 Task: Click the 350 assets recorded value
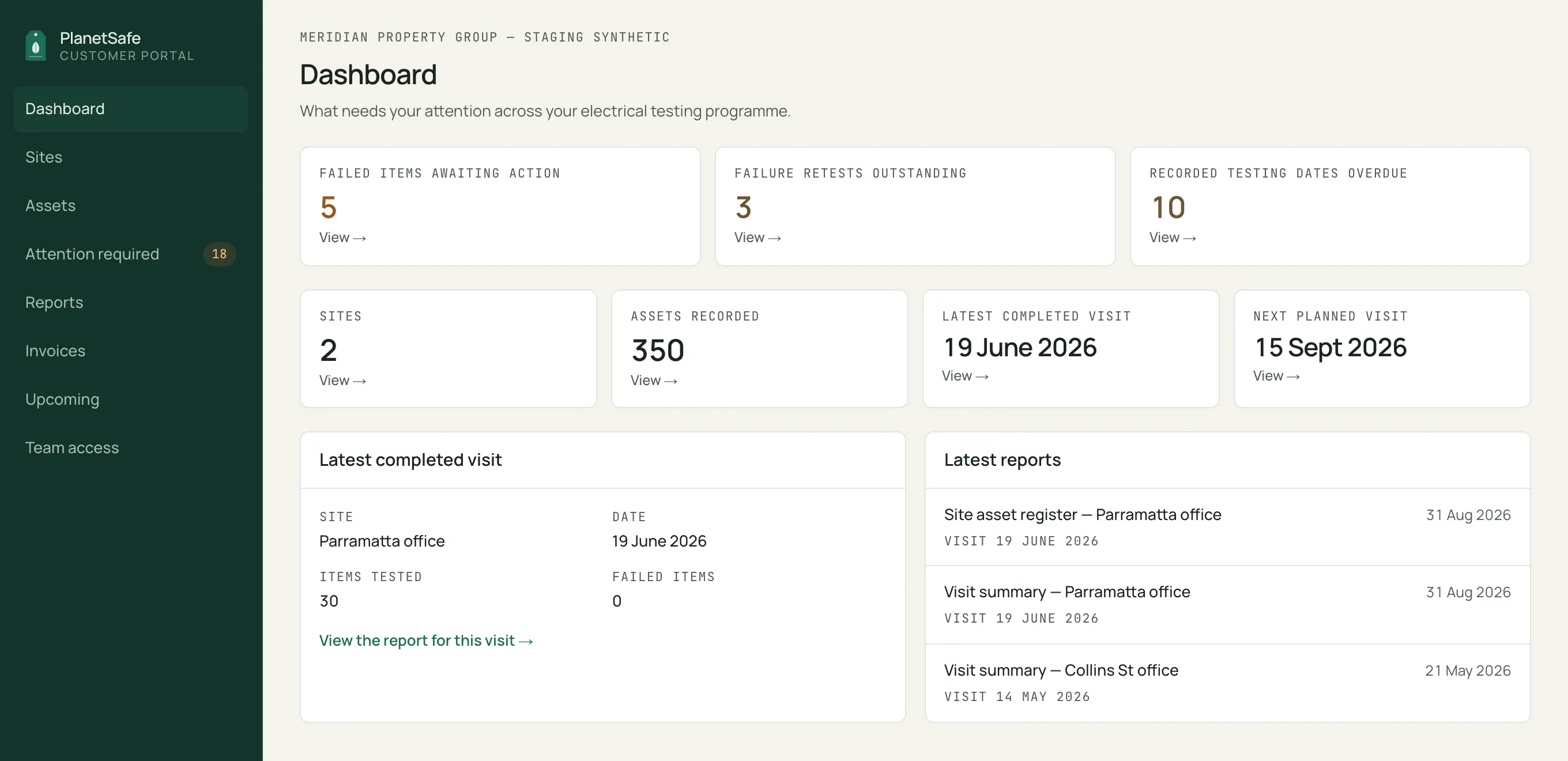point(657,351)
